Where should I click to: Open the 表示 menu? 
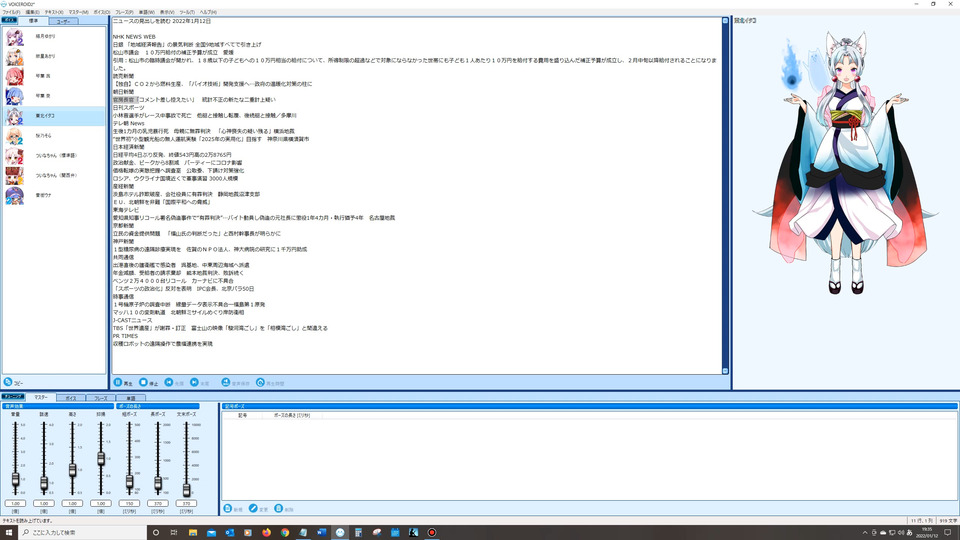coord(167,12)
